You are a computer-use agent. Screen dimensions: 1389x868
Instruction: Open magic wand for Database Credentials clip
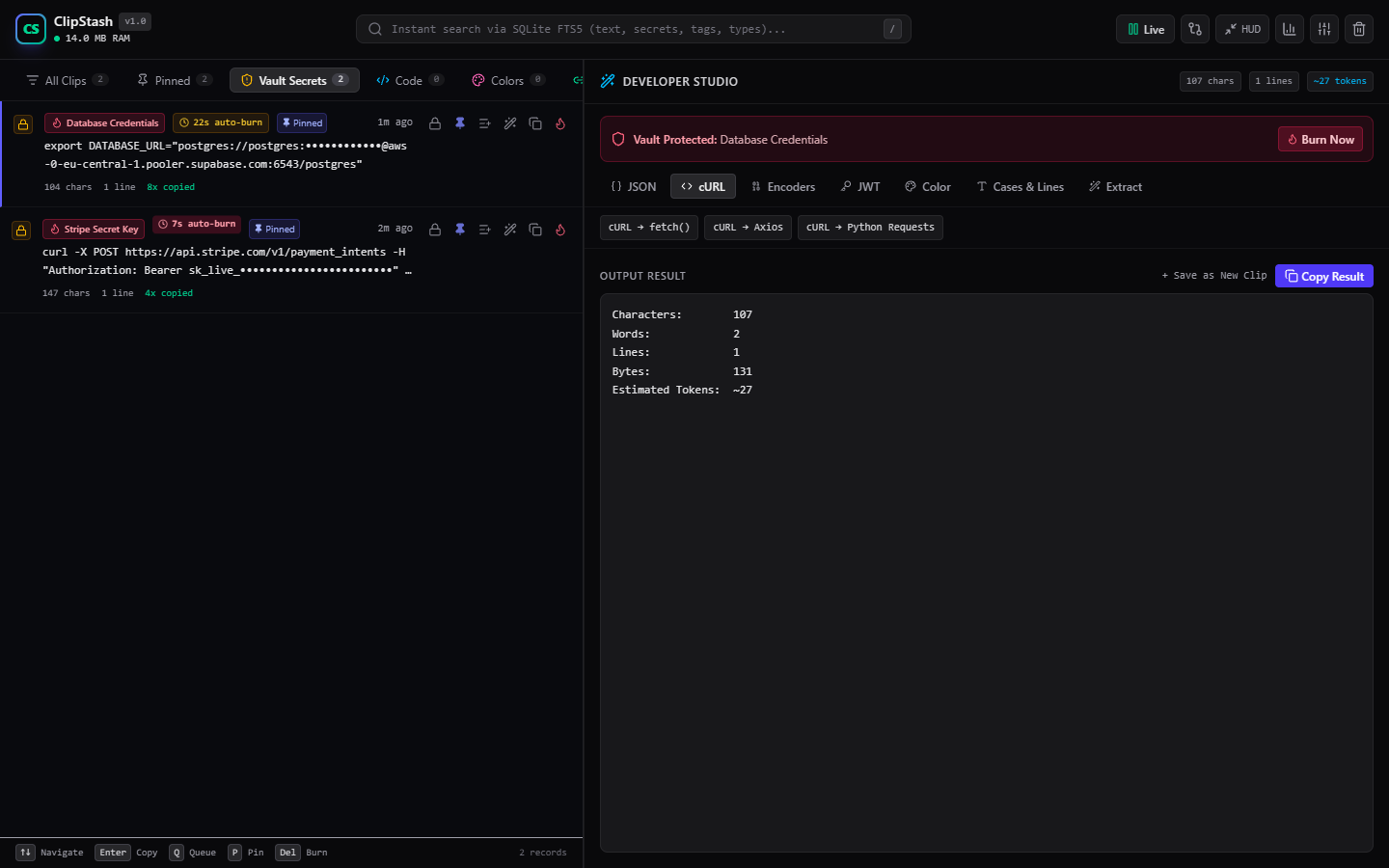coord(510,123)
